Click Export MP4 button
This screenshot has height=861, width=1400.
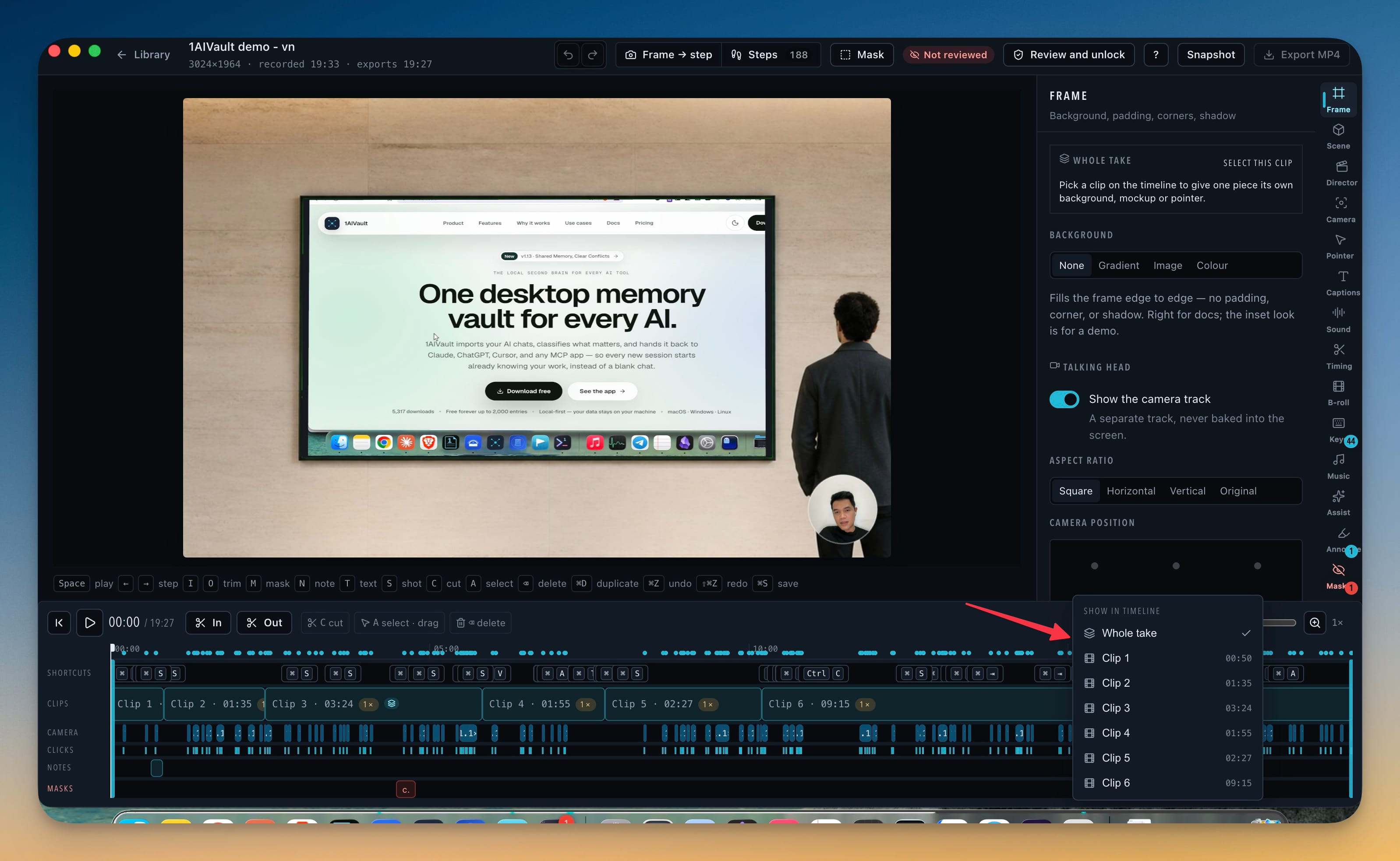(x=1301, y=55)
